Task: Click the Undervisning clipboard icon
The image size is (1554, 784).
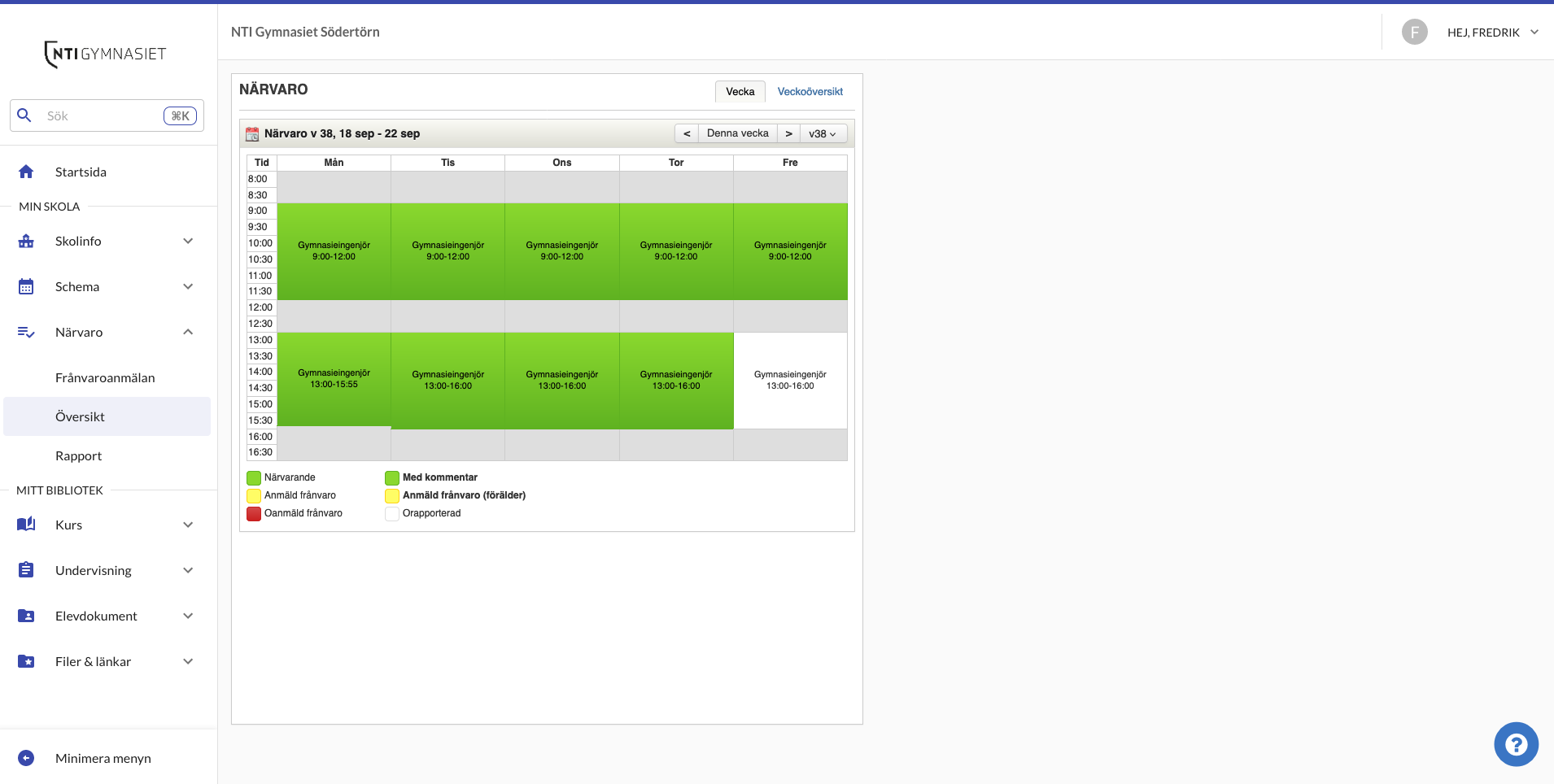Action: 25,569
